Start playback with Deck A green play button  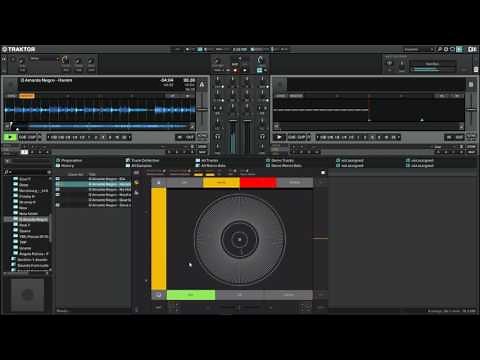coord(10,137)
